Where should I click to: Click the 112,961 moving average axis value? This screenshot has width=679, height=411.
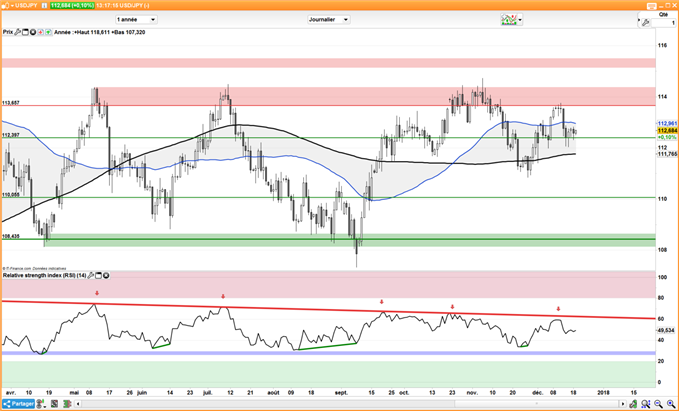click(x=667, y=123)
